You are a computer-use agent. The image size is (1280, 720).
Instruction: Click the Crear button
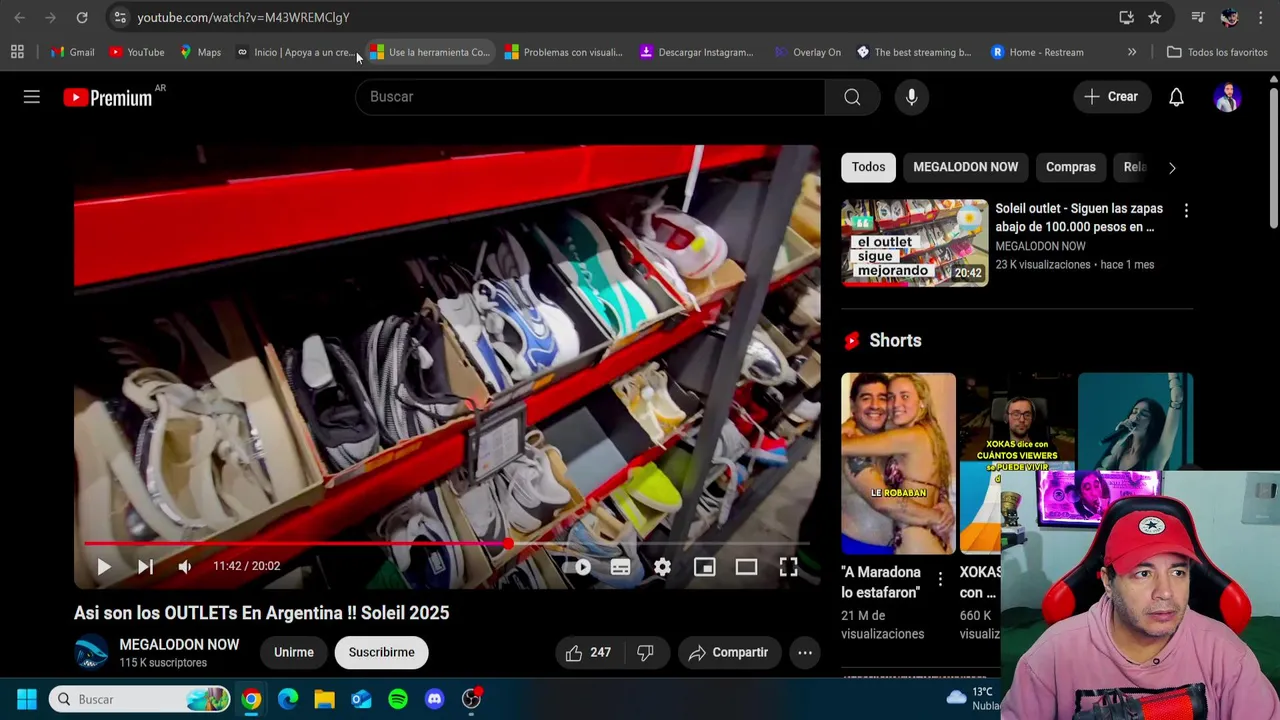pos(1111,97)
